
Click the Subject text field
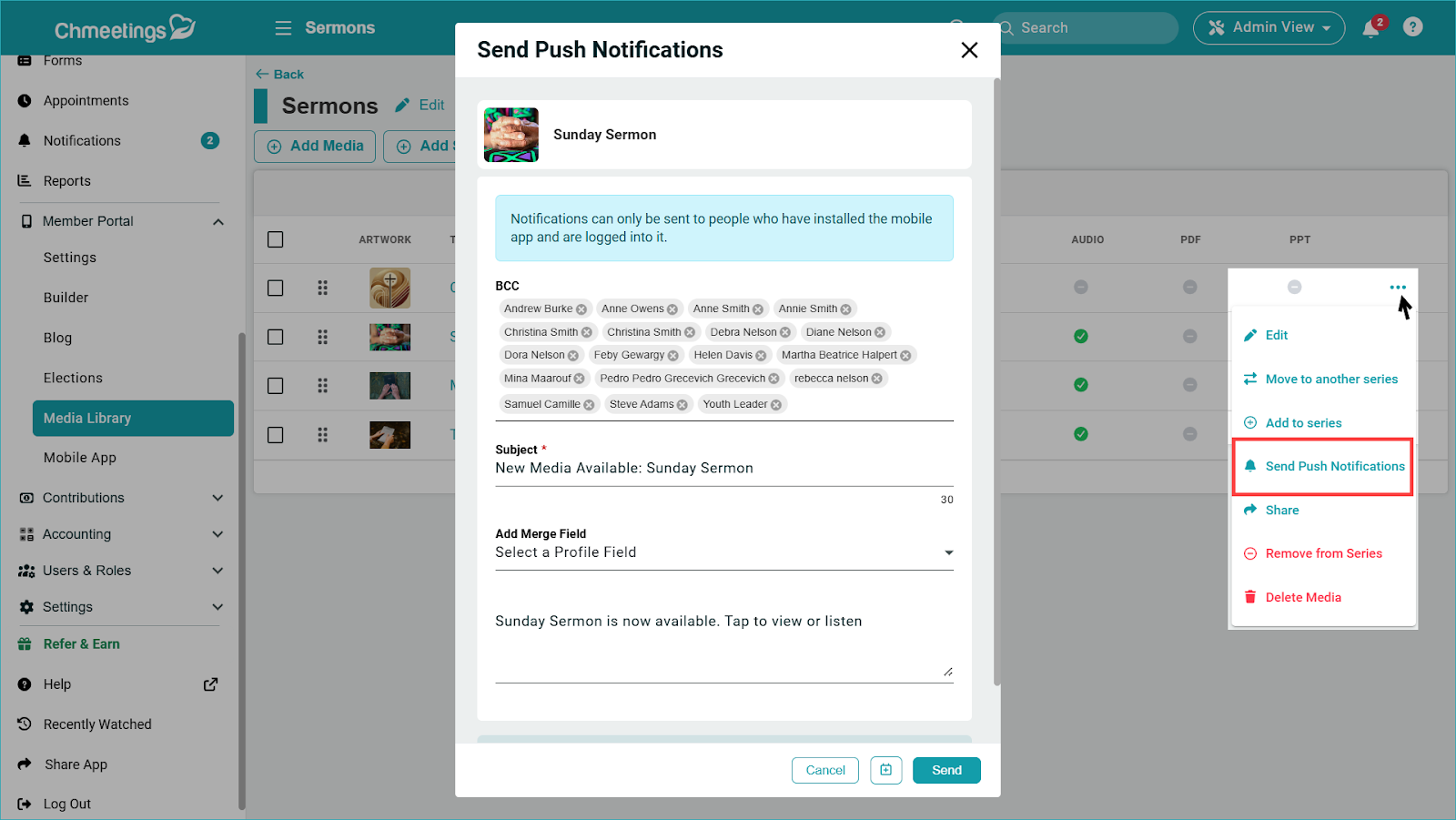pyautogui.click(x=723, y=468)
